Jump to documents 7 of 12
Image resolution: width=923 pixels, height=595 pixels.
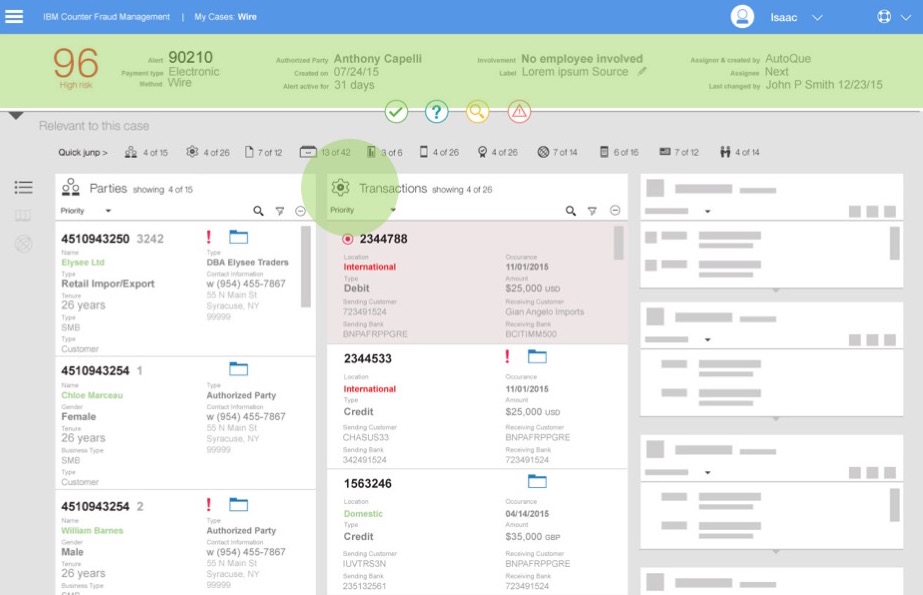click(263, 152)
